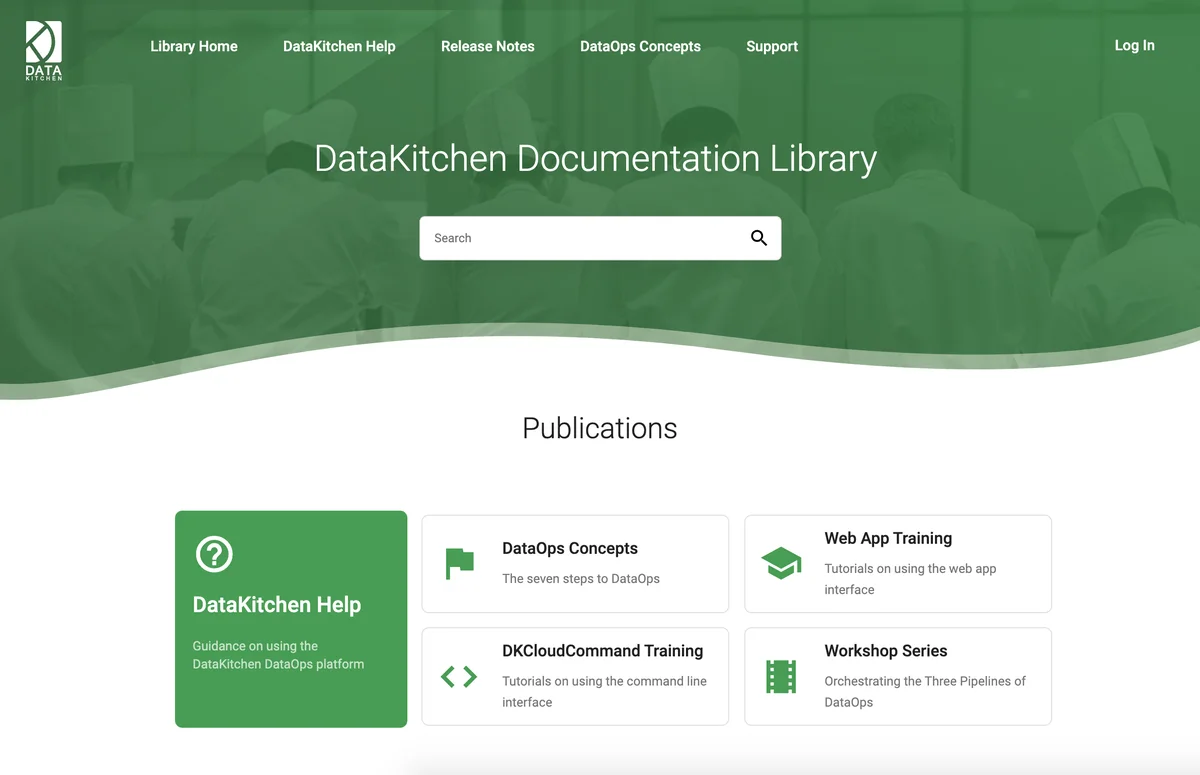Viewport: 1200px width, 775px height.
Task: Go to Release Notes in the top menu
Action: pos(487,46)
